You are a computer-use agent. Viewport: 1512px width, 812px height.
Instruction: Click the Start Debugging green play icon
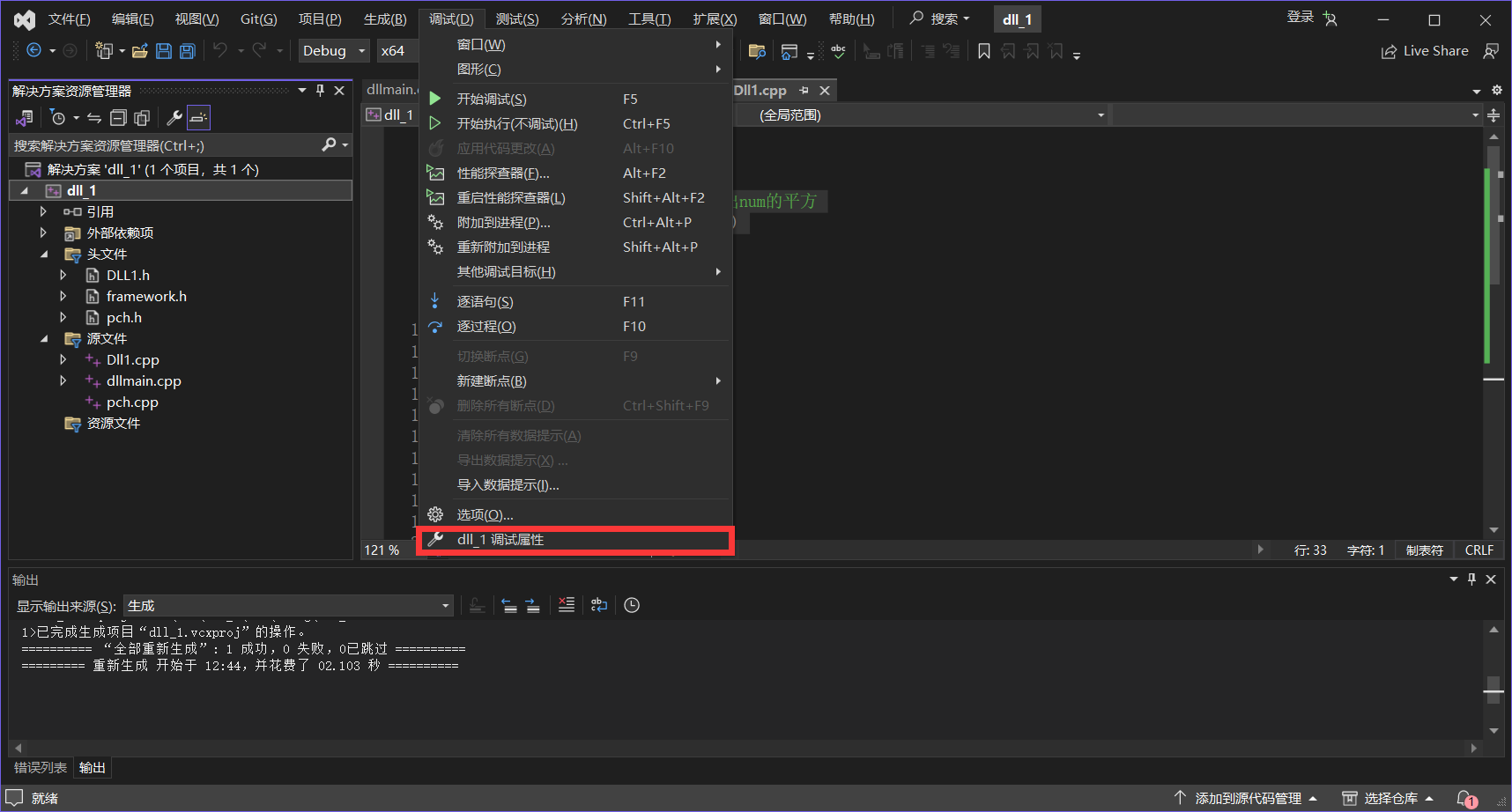click(x=434, y=99)
